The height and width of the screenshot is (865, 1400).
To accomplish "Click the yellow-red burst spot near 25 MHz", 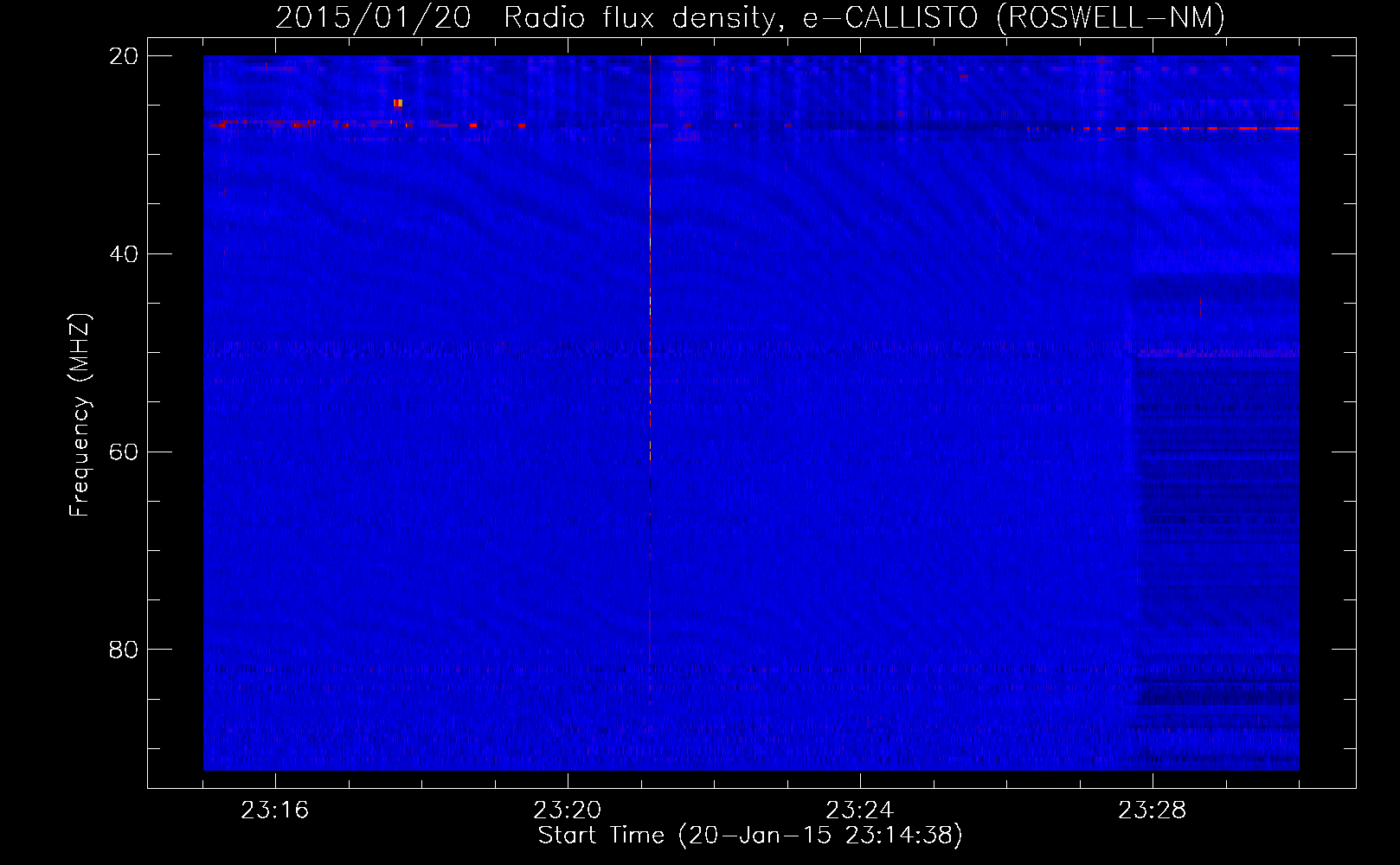I will coord(398,103).
